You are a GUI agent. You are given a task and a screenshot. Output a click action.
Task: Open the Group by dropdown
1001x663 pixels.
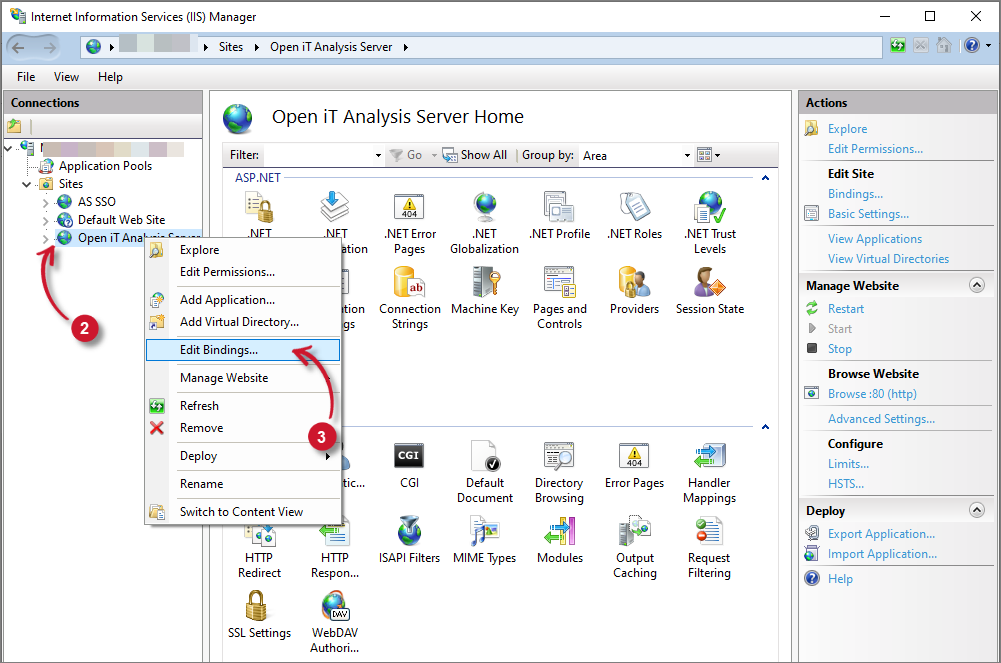click(636, 155)
